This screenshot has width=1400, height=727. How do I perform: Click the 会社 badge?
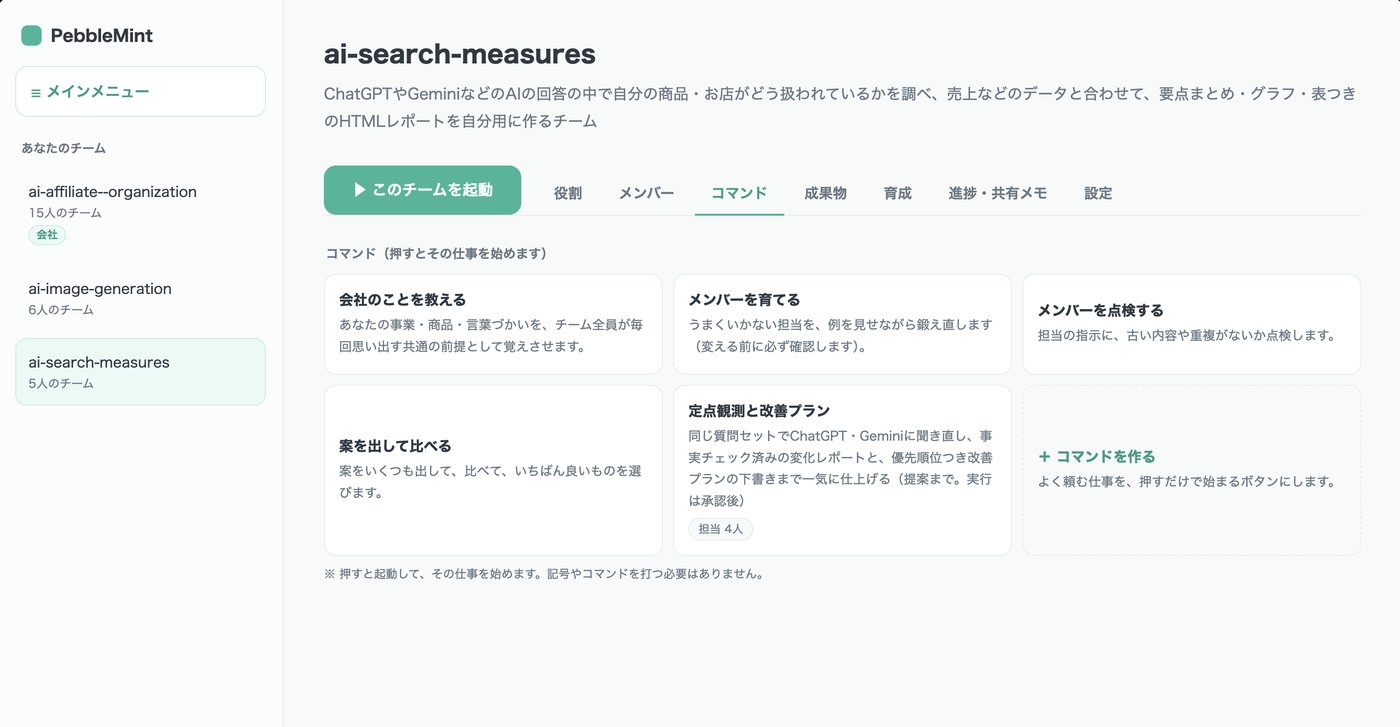pyautogui.click(x=47, y=235)
